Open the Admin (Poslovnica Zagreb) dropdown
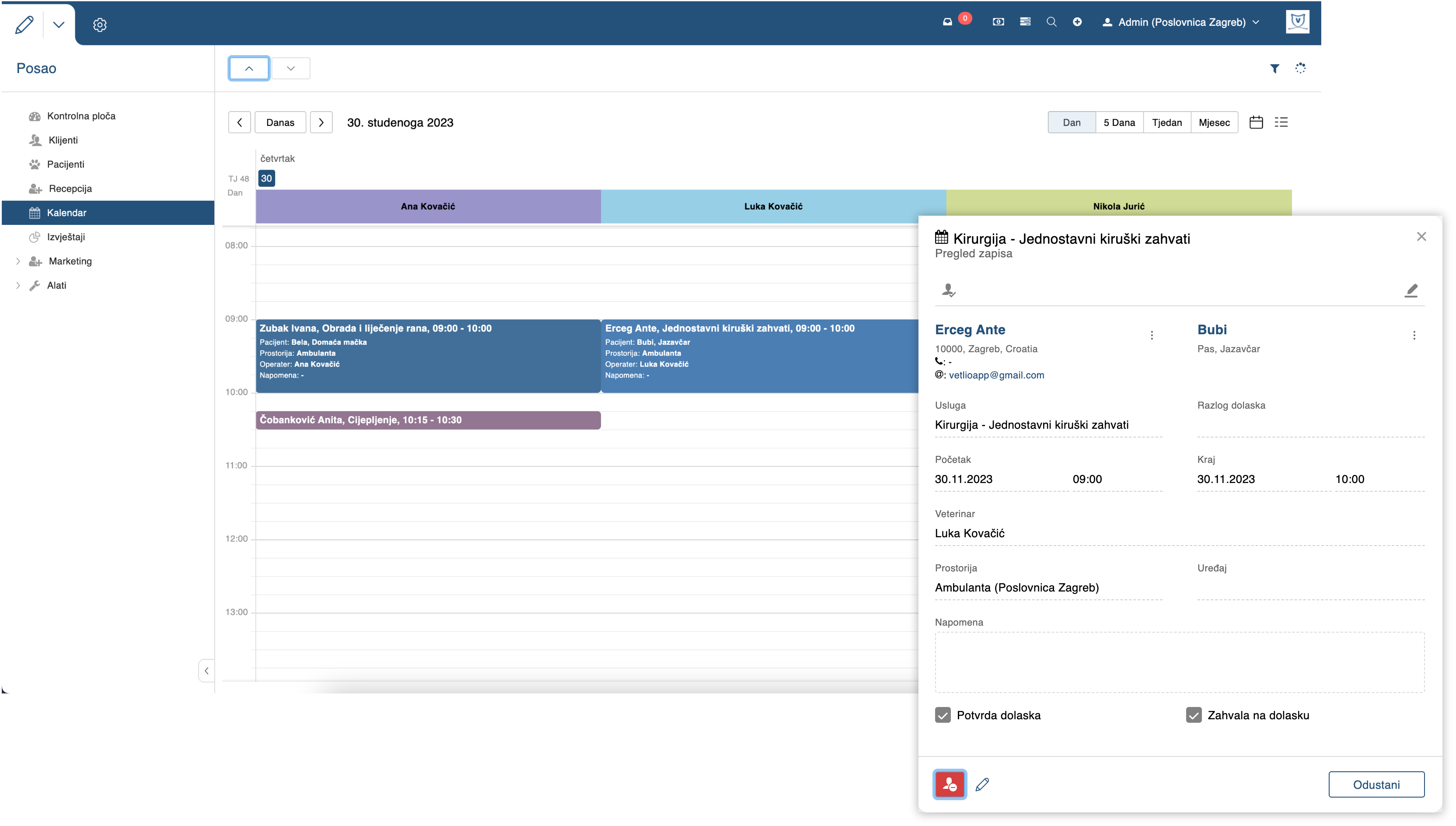Screen dimensions: 1456x826 tap(1181, 22)
